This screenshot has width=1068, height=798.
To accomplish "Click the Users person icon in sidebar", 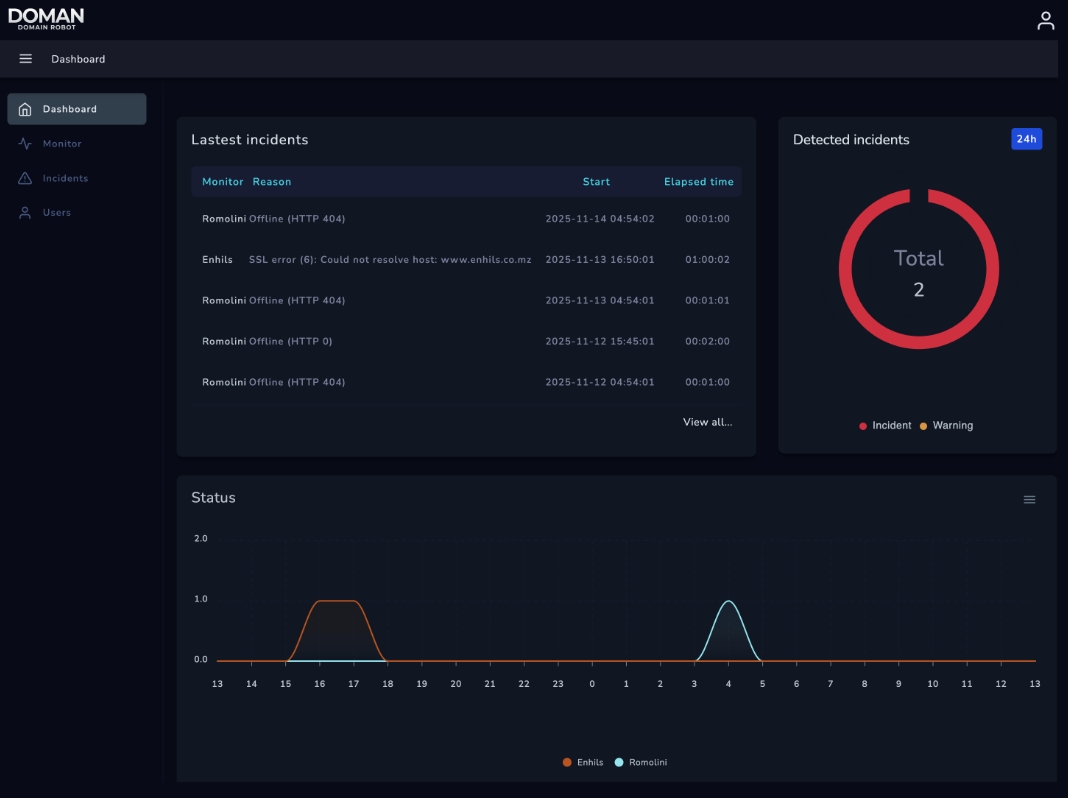I will (x=25, y=213).
